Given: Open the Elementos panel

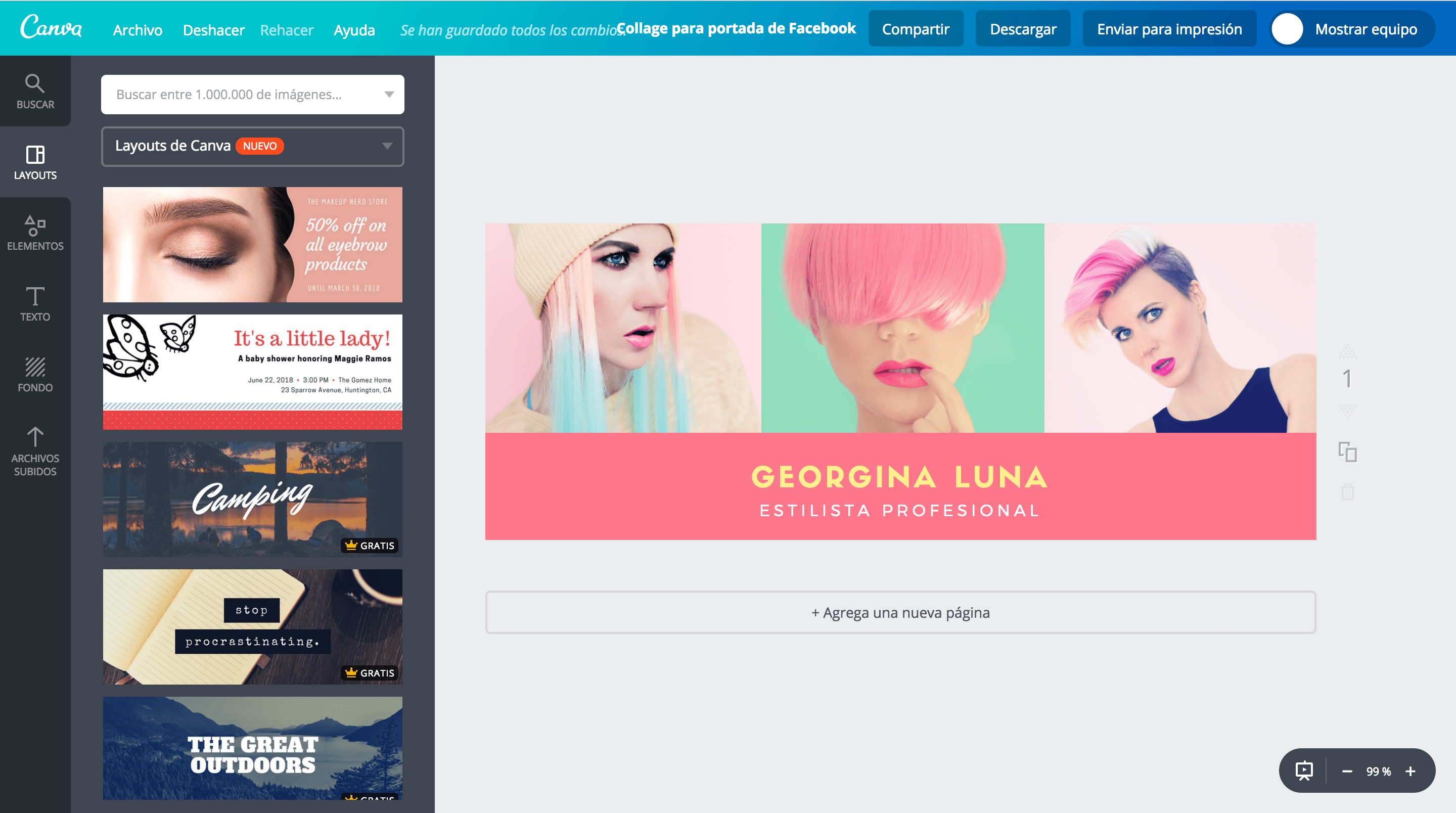Looking at the screenshot, I should (35, 232).
